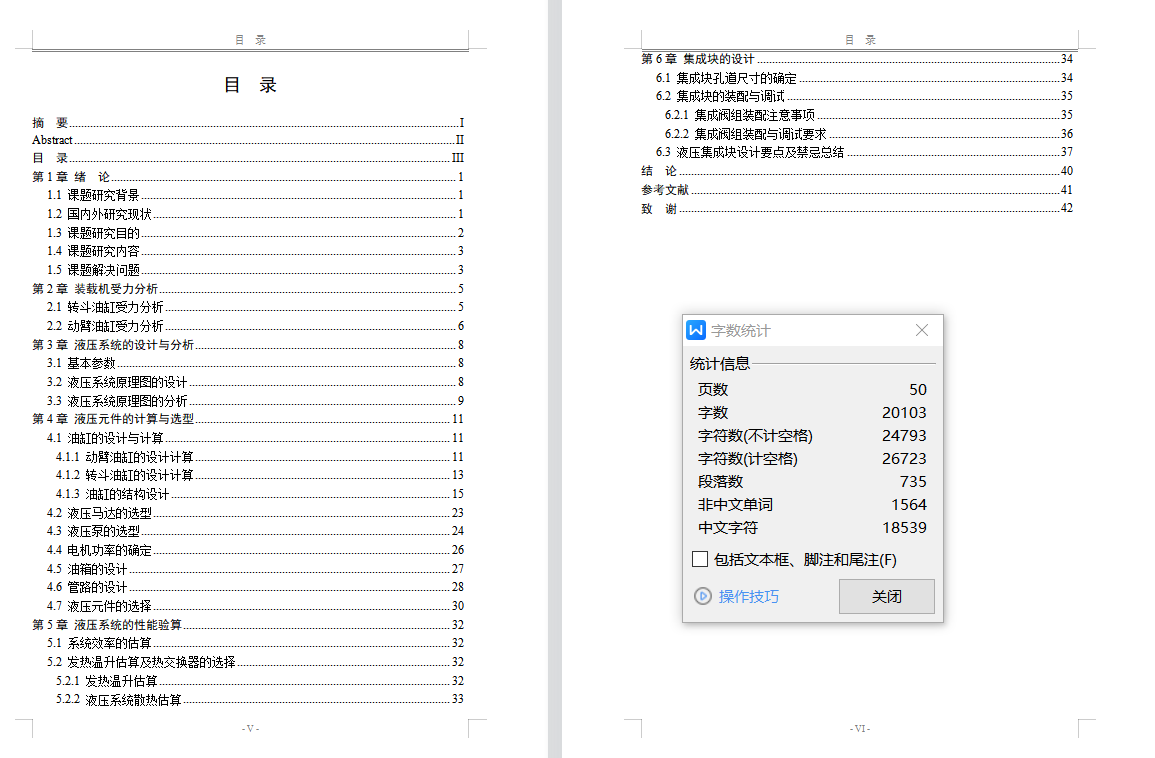This screenshot has height=758, width=1155.
Task: Click the Abstract contents entry
Action: tap(248, 140)
